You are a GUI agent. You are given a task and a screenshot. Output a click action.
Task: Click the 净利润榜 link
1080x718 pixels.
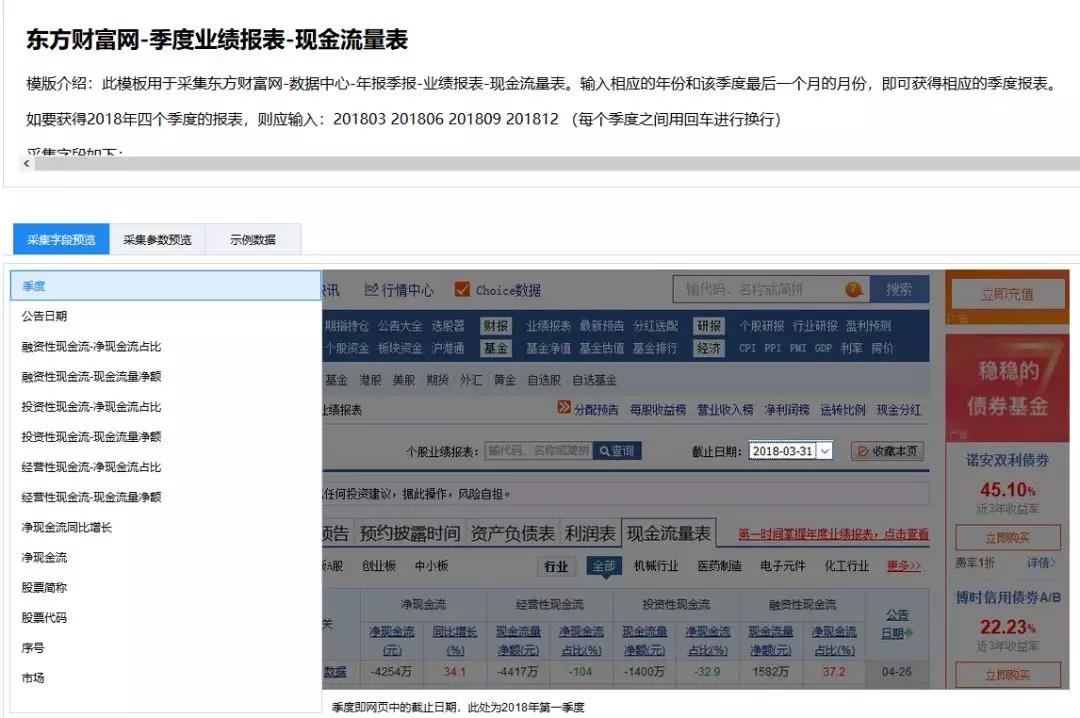[x=787, y=409]
